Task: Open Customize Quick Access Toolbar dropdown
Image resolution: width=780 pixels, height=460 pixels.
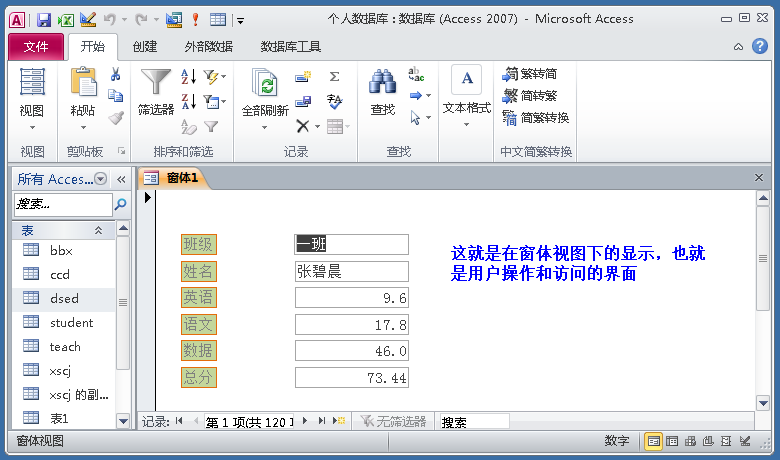Action: [240, 20]
